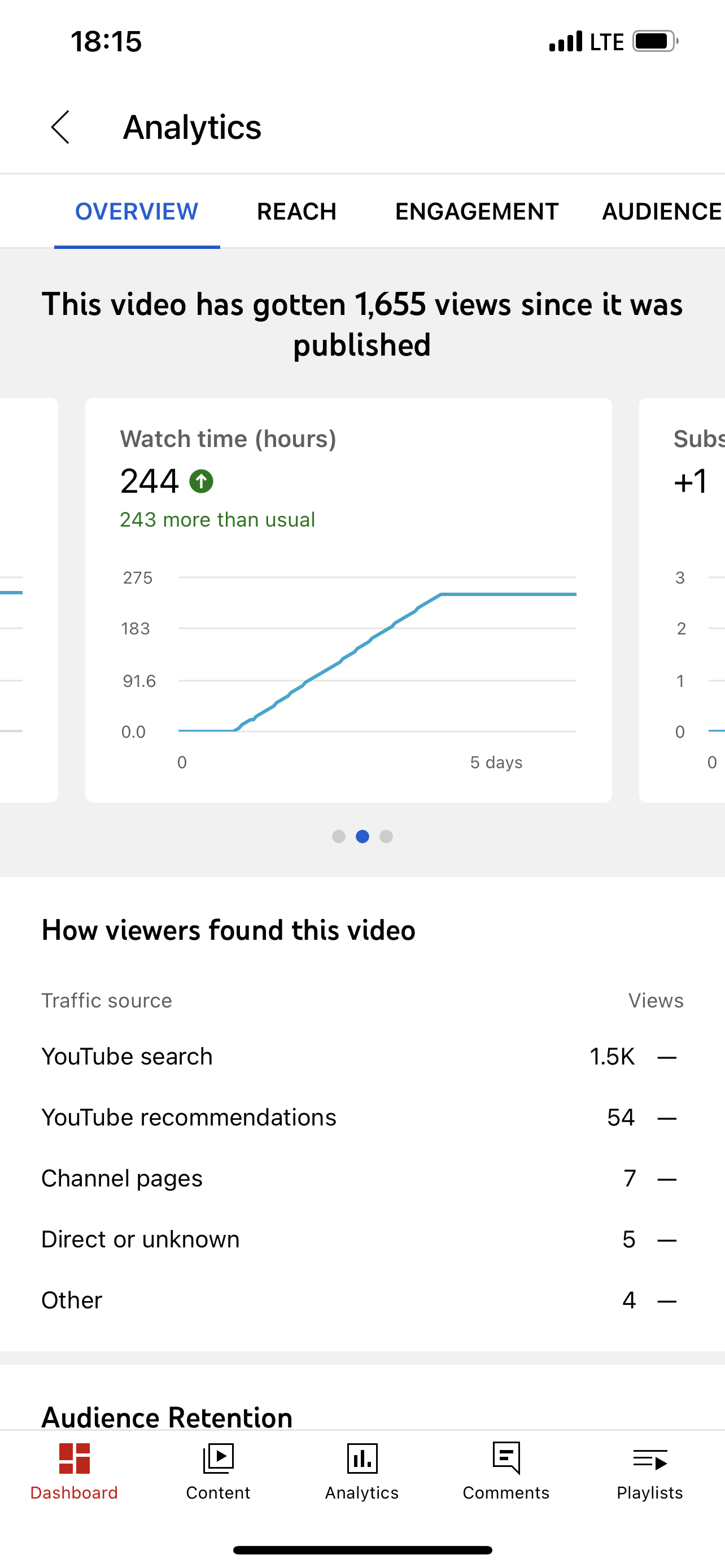Tap the Traffic source column header
This screenshot has height=1568, width=725.
pyautogui.click(x=107, y=1001)
